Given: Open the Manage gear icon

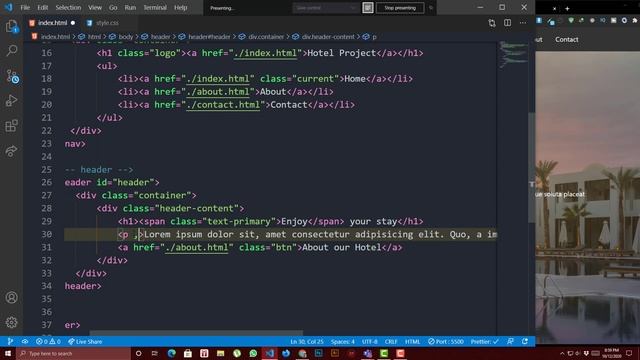Looking at the screenshot, I should point(11,322).
